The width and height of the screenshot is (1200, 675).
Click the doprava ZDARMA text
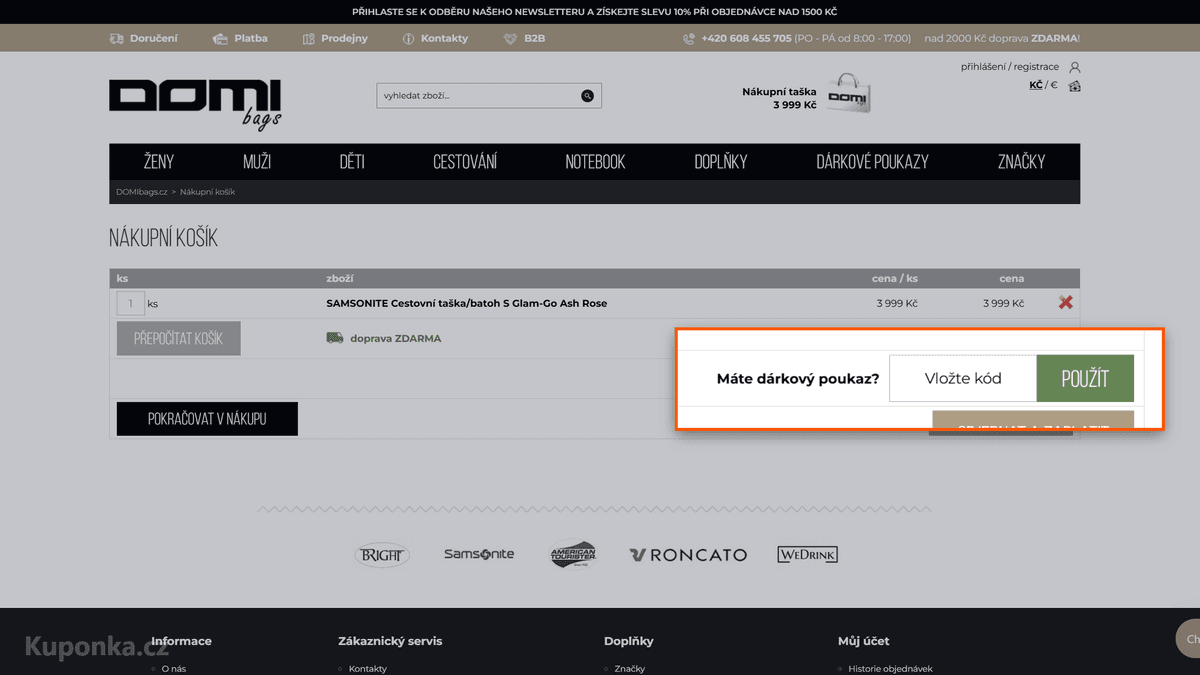[x=395, y=338]
